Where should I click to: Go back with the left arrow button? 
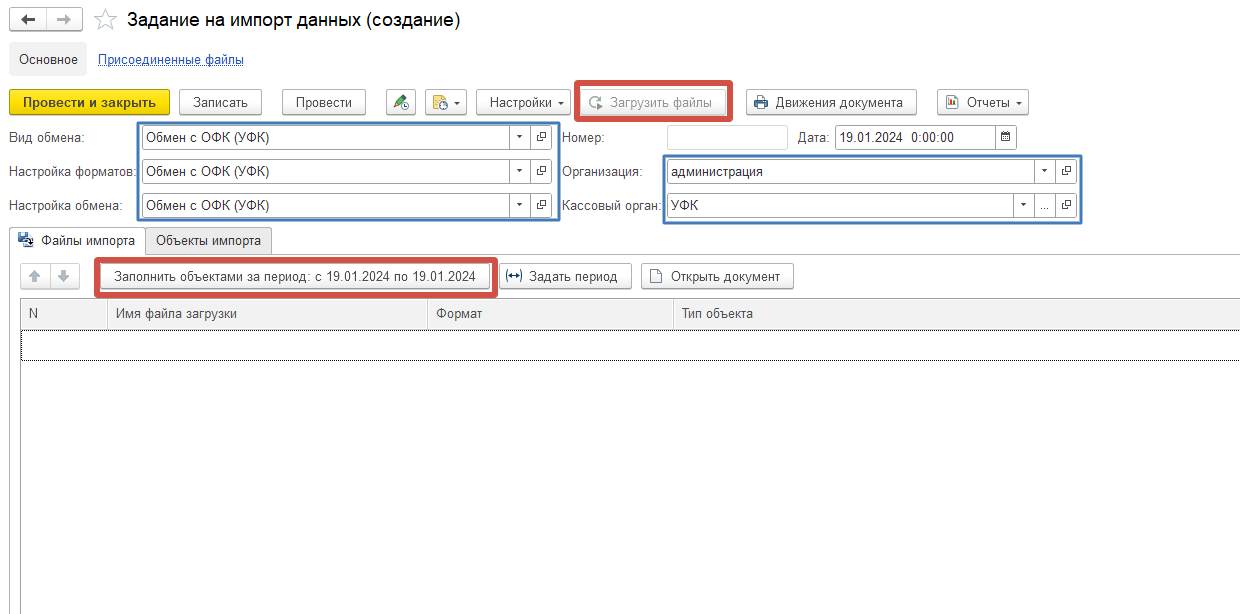point(28,20)
